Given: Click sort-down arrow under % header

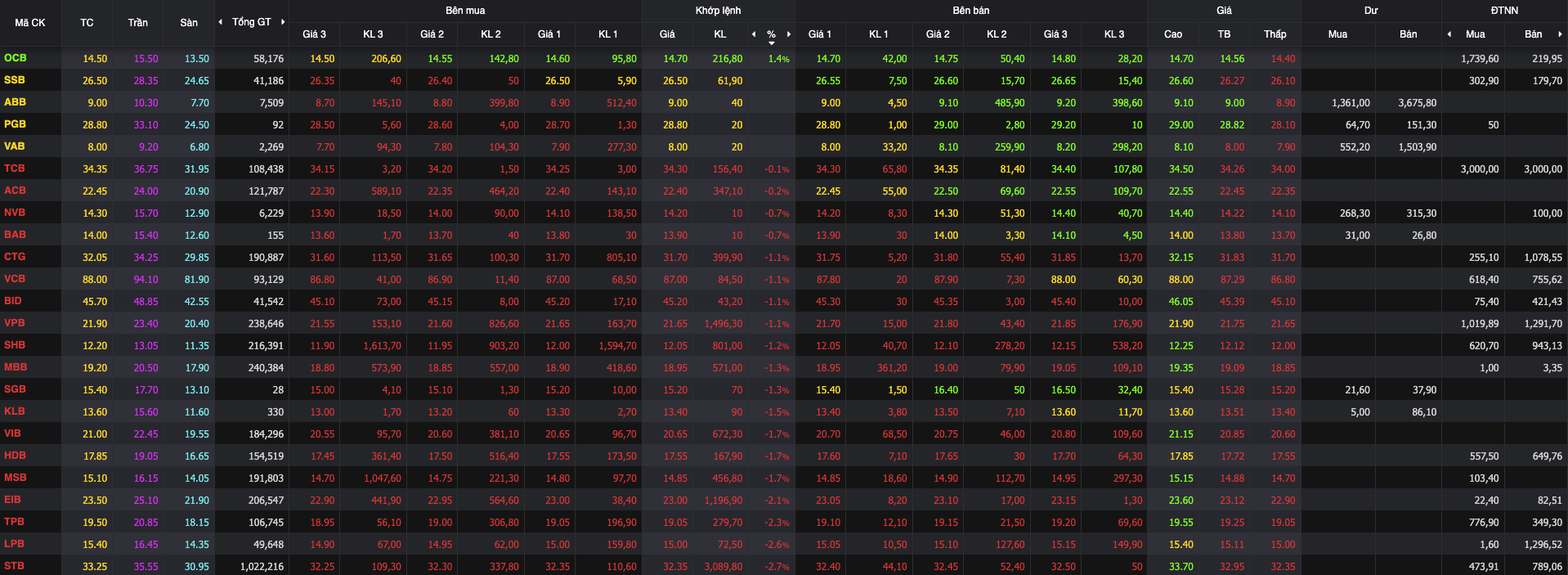Looking at the screenshot, I should 771,43.
